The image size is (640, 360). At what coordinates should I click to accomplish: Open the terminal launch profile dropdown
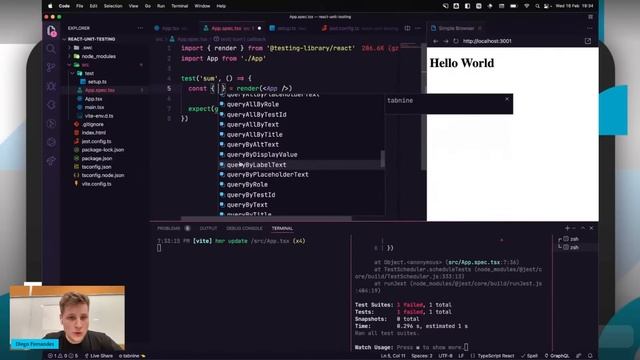(573, 228)
